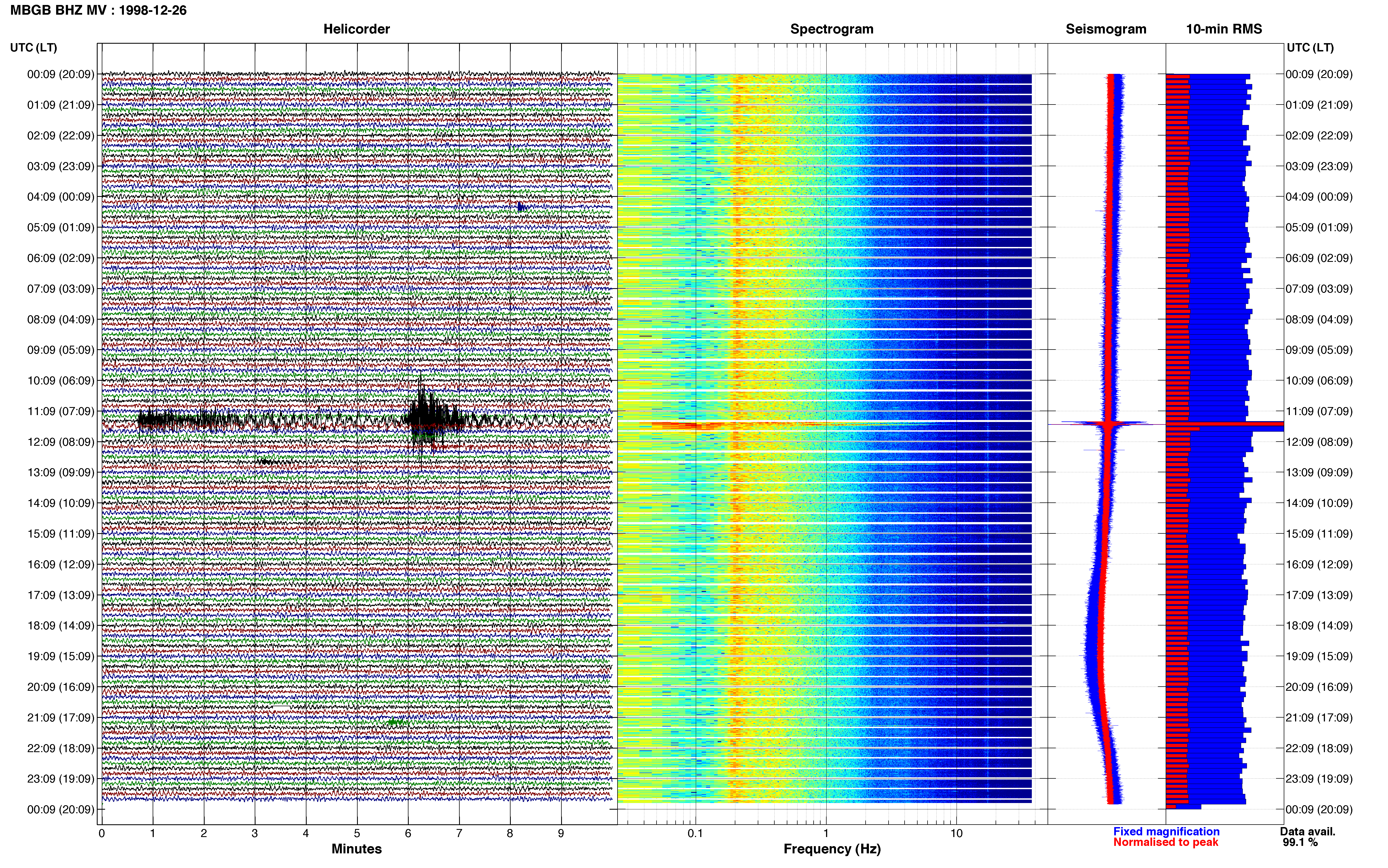The height and width of the screenshot is (868, 1388).
Task: Click the '10-min RMS' panel heading
Action: [x=1224, y=29]
